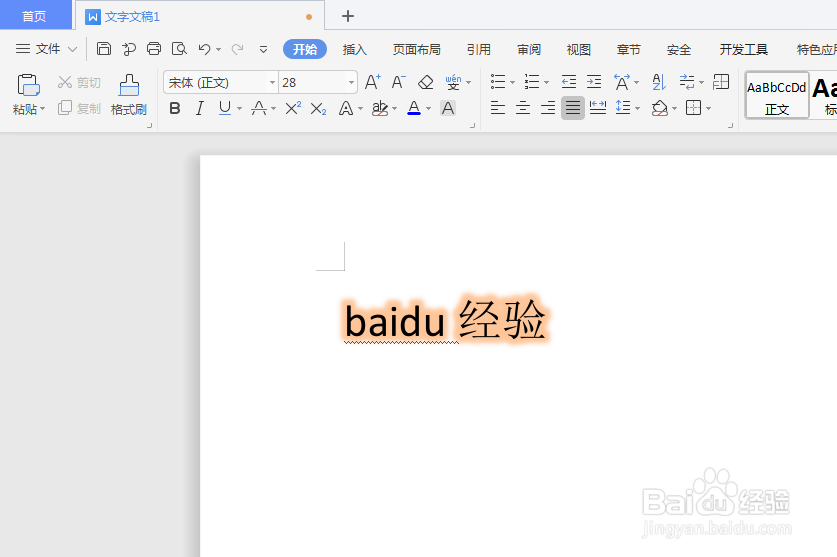Open the 引用 ribbon tab

[479, 50]
